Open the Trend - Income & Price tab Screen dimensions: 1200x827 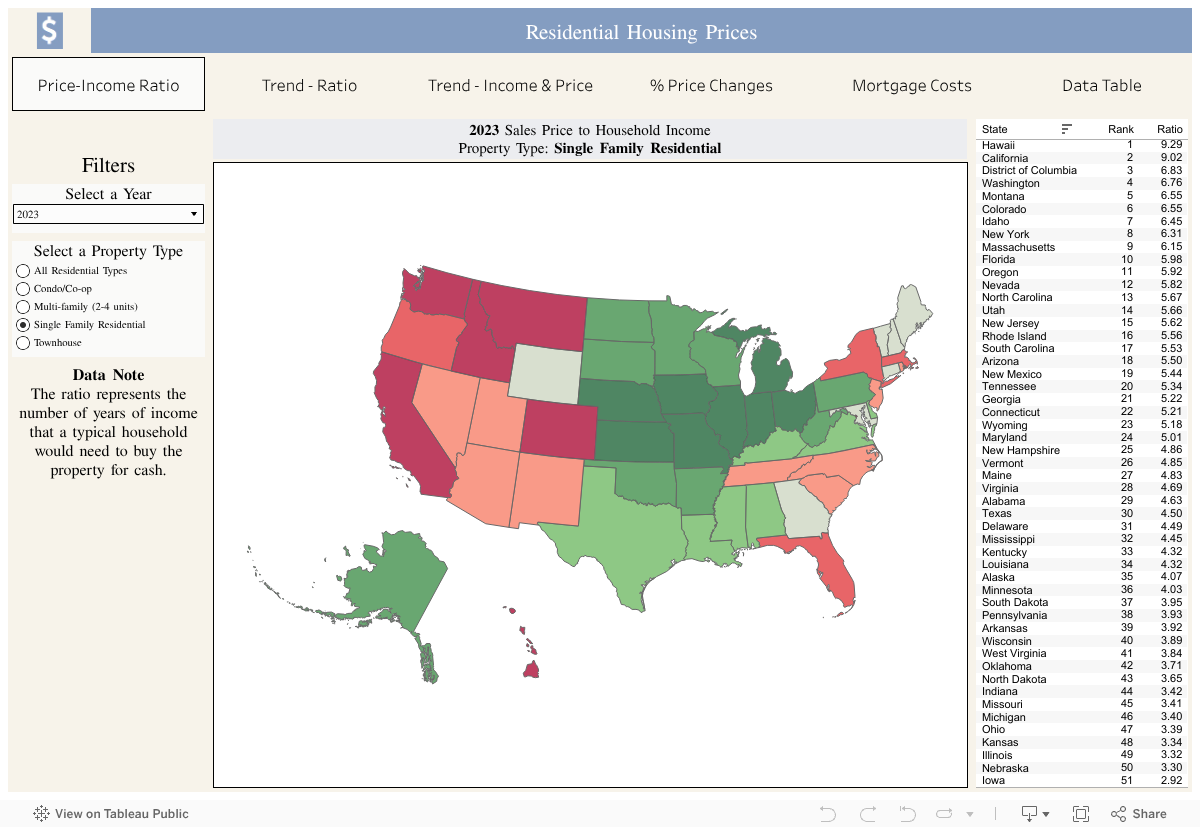point(510,85)
